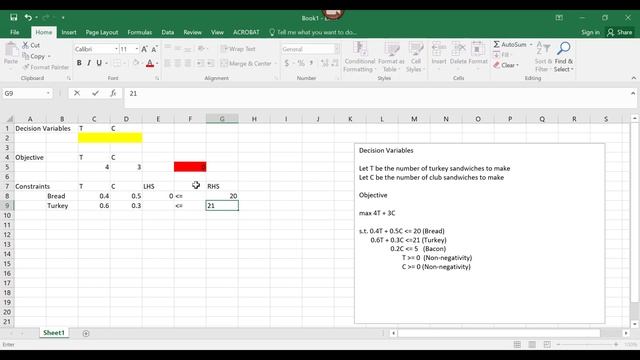Switch to the View tab
640x360 pixels.
coord(217,32)
